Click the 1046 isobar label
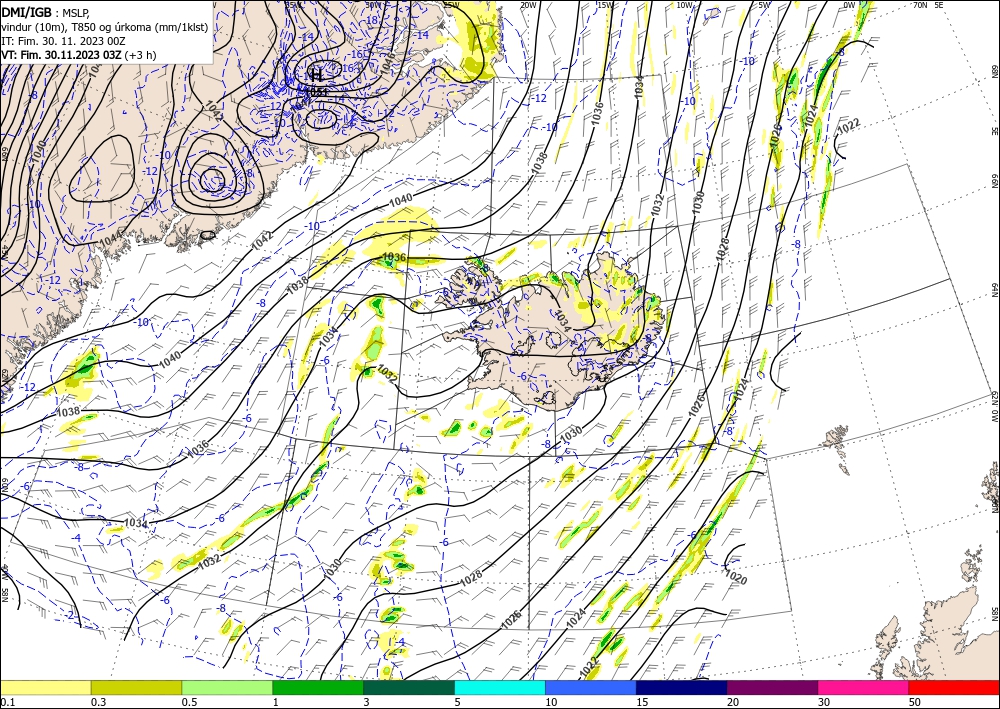The height and width of the screenshot is (709, 1000). [x=387, y=62]
